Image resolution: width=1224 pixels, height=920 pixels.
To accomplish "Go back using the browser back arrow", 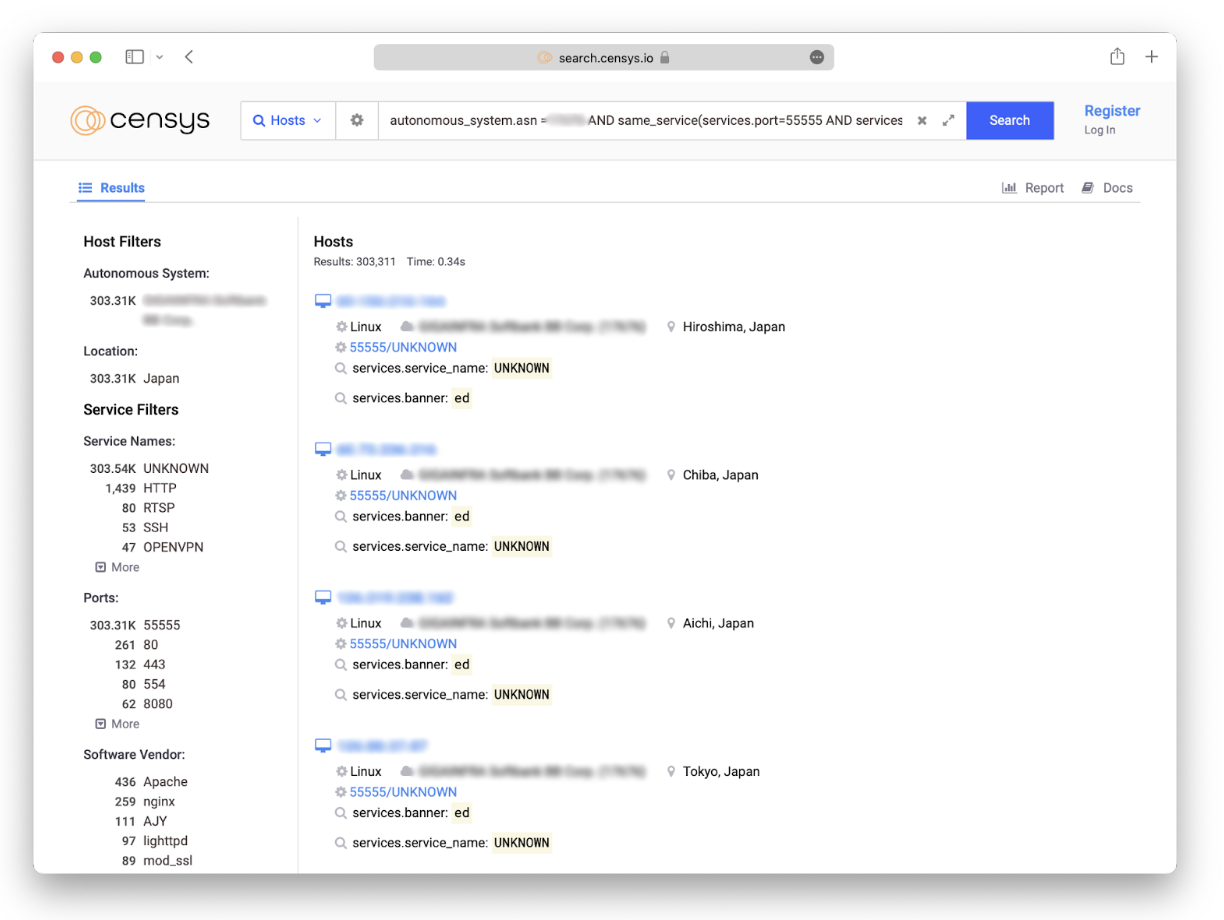I will point(189,57).
